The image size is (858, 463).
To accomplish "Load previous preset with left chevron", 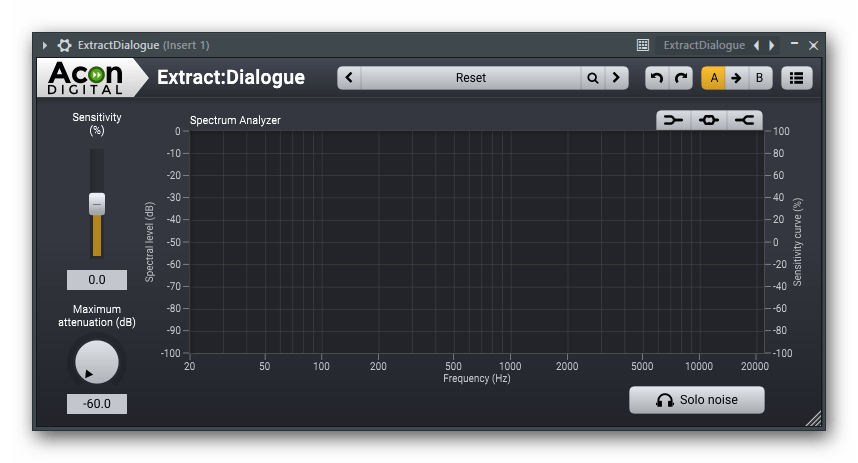I will (349, 78).
